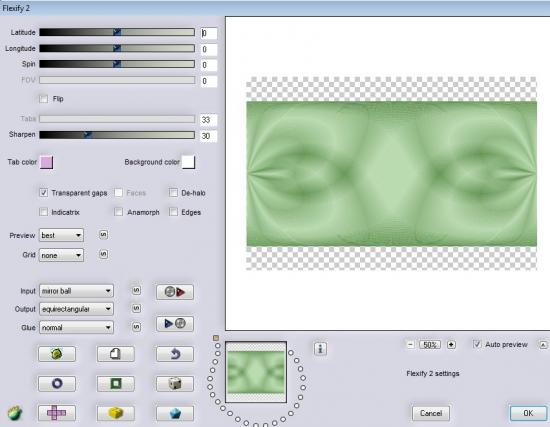The width and height of the screenshot is (550, 427).
Task: Click the Sharpen slider handle
Action: pos(88,135)
